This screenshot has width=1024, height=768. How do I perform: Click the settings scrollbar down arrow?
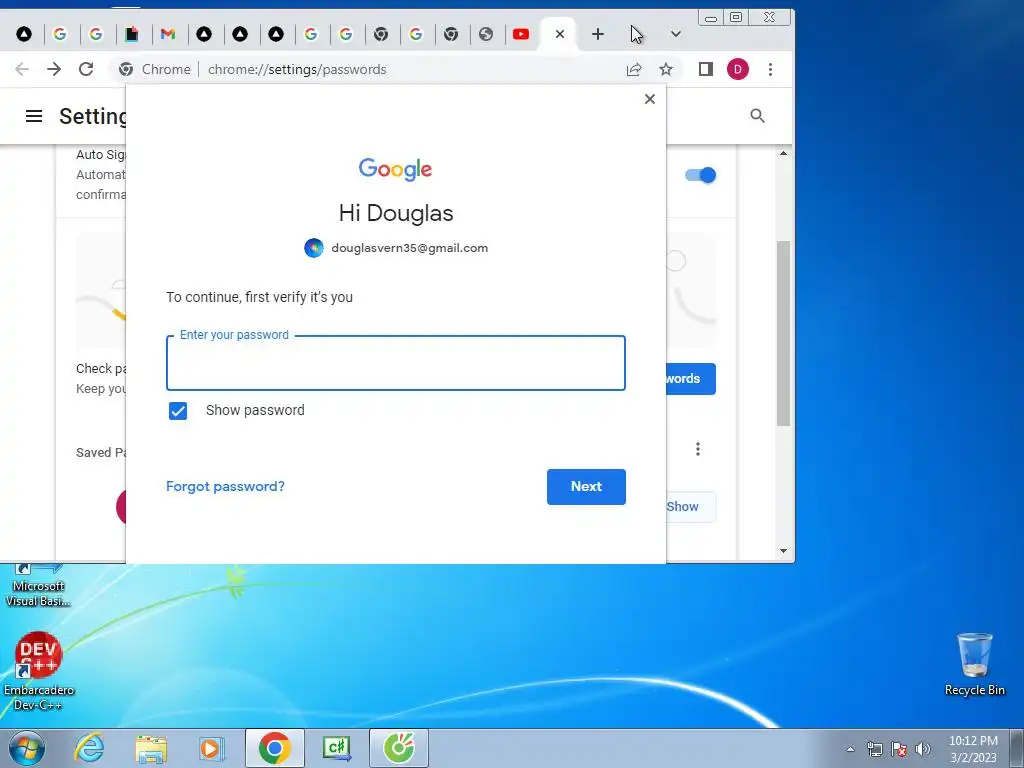783,551
